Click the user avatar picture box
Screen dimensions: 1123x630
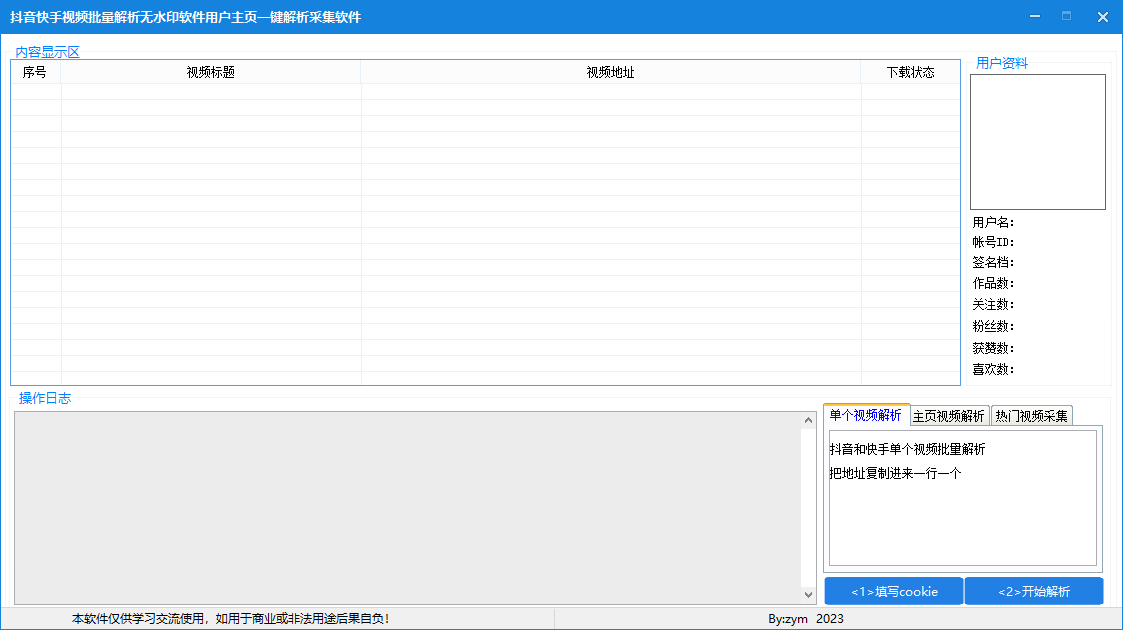[x=1038, y=142]
